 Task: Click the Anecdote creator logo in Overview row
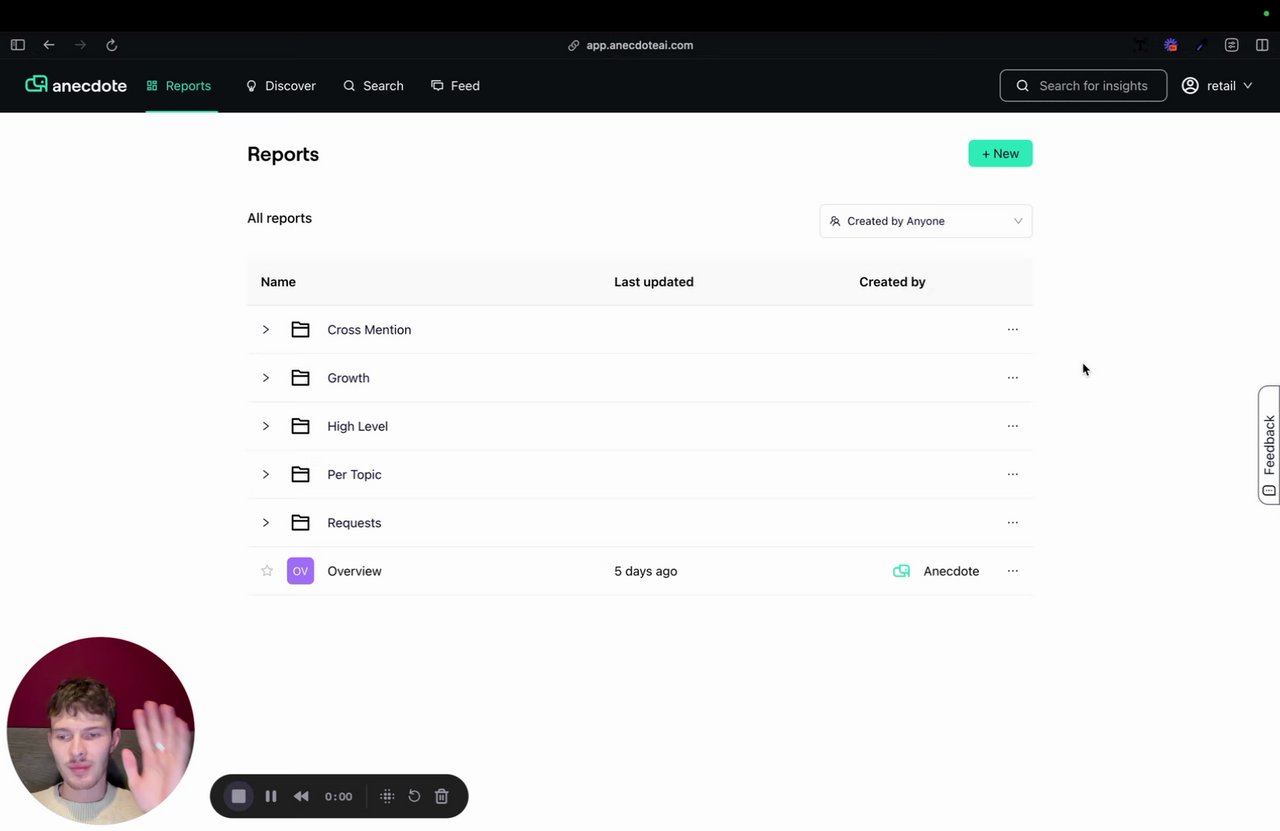[x=901, y=571]
